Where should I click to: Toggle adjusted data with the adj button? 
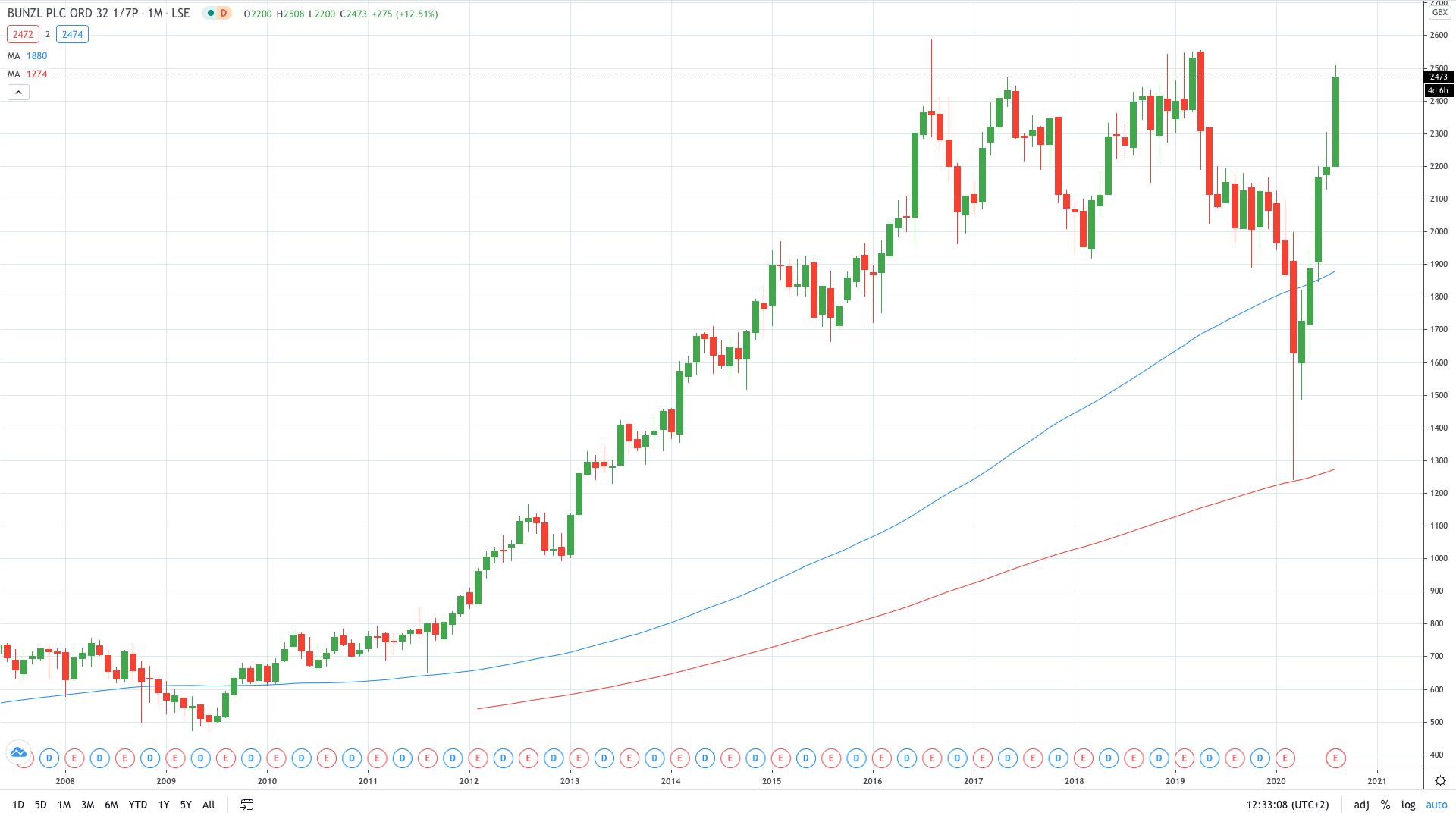1362,805
